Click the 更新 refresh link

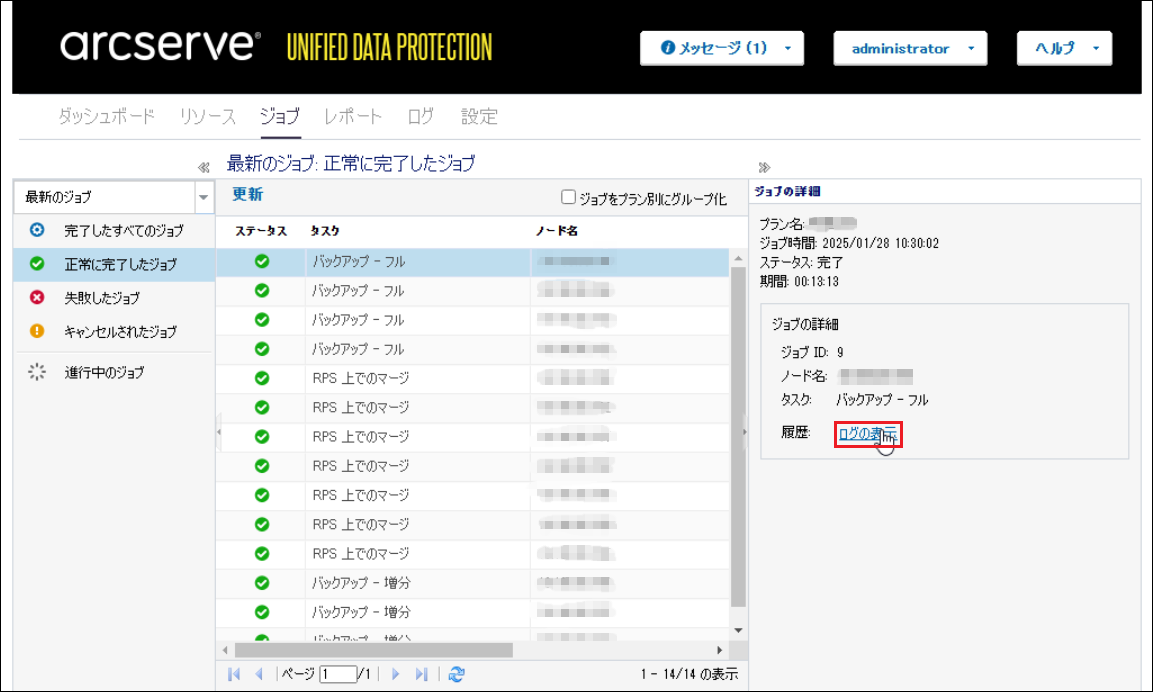(x=248, y=194)
